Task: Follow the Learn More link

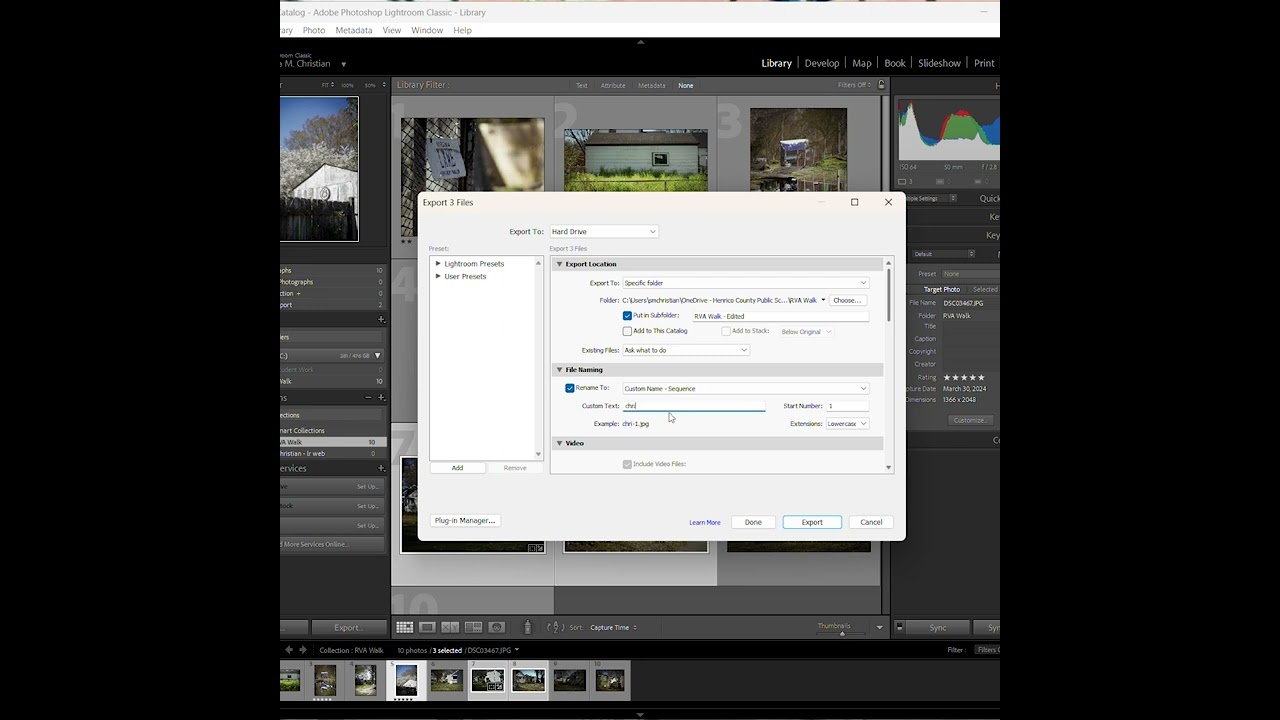Action: pos(705,523)
